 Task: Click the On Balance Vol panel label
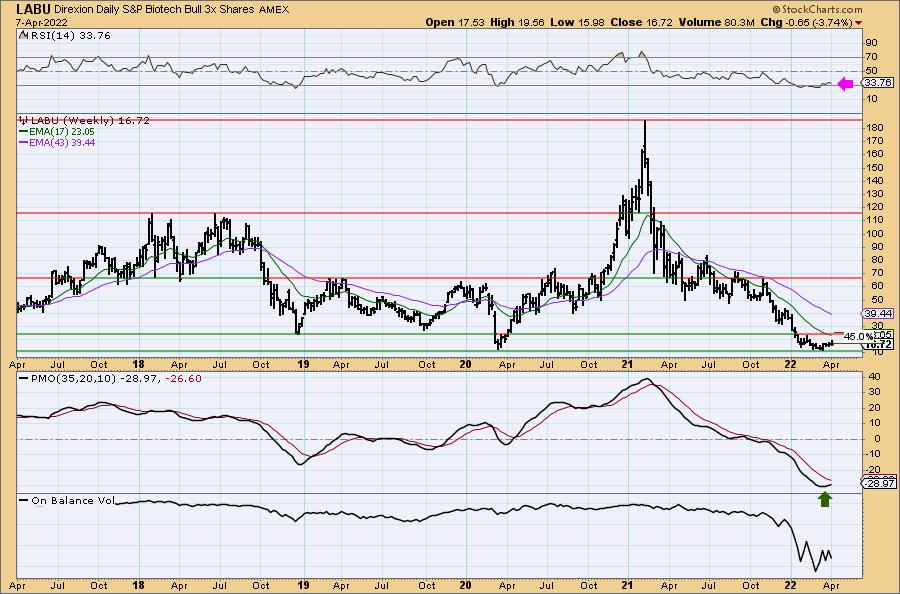pos(73,501)
